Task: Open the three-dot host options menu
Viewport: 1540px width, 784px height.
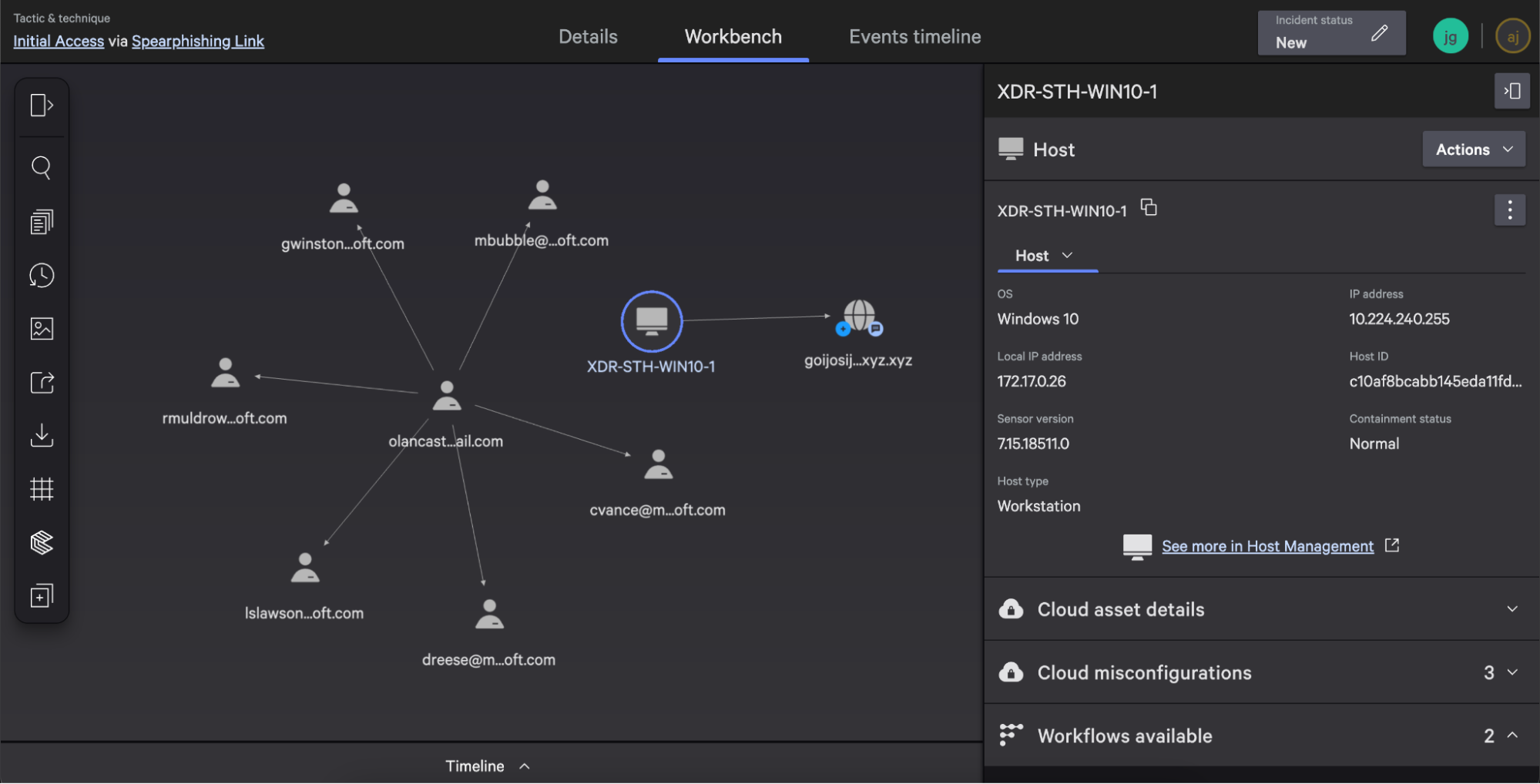Action: click(x=1509, y=209)
